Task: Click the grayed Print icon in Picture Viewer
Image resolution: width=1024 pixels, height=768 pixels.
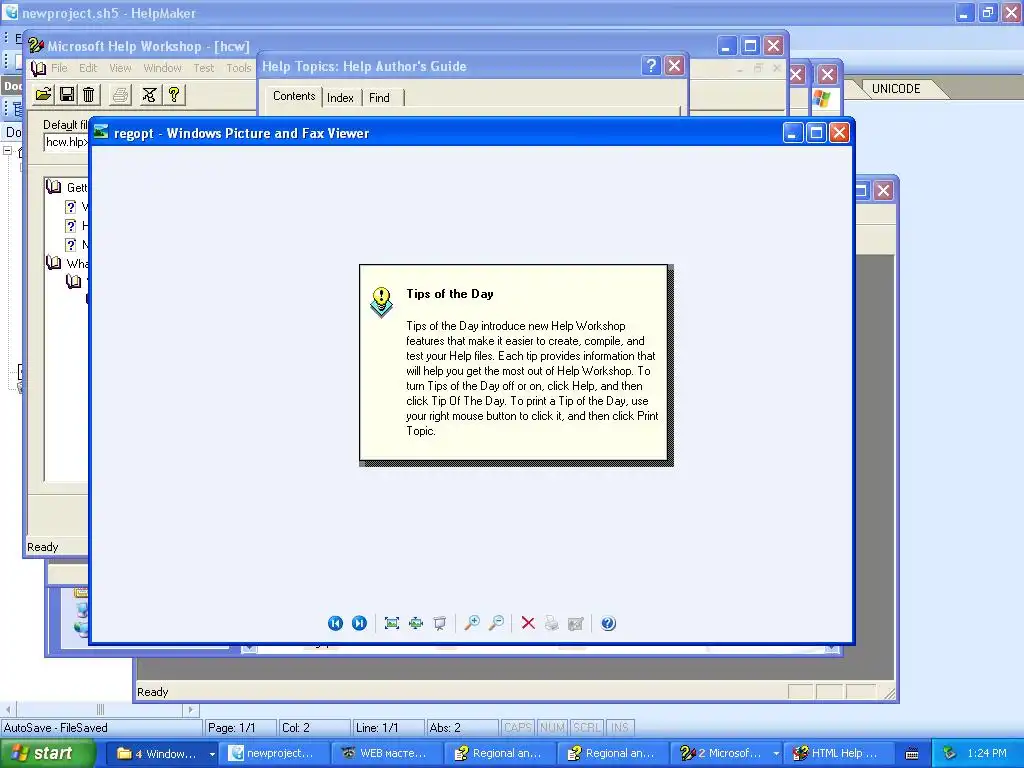Action: tap(552, 623)
